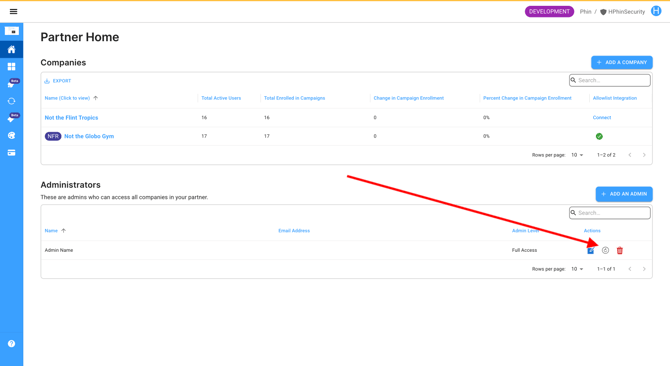Click the Add a Company button
This screenshot has width=670, height=366.
[x=622, y=62]
